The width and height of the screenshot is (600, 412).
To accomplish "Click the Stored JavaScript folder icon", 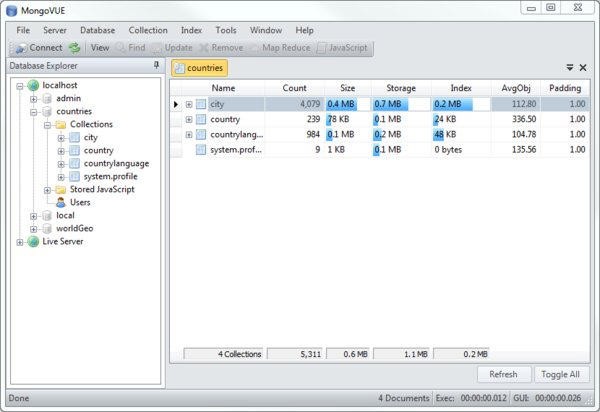I will 60,190.
